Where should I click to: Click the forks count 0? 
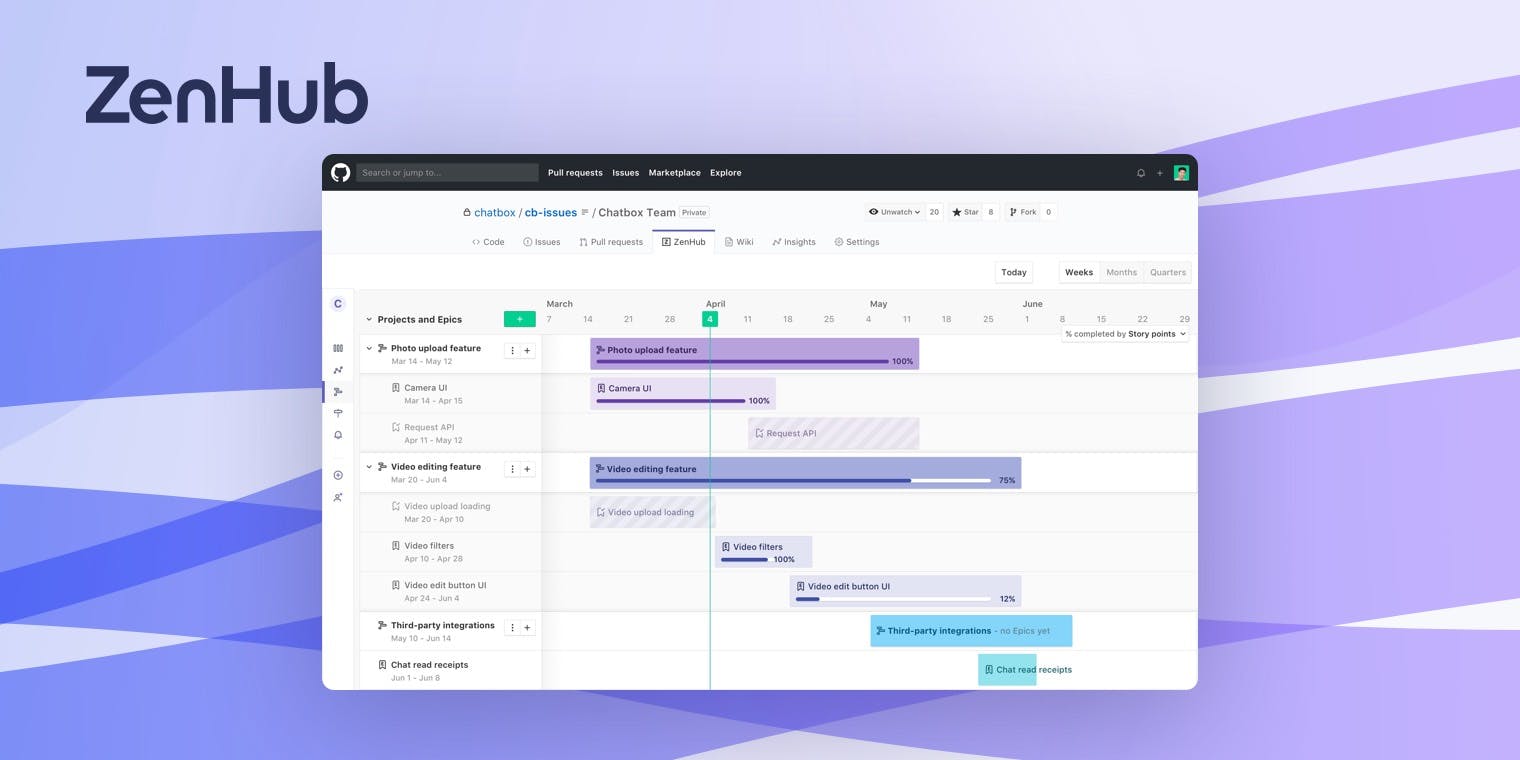coord(1049,212)
